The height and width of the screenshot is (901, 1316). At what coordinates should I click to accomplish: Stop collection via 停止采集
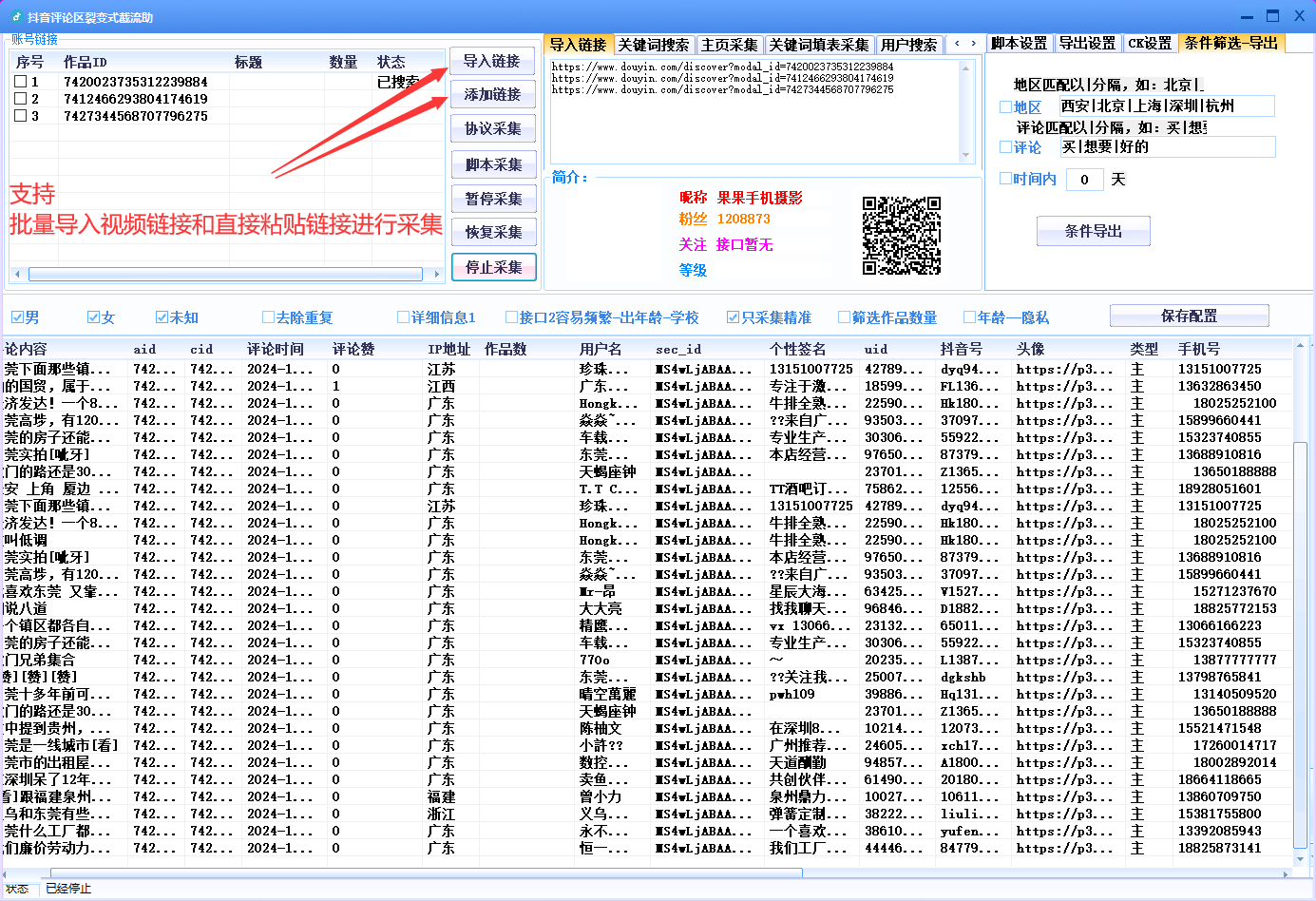493,267
